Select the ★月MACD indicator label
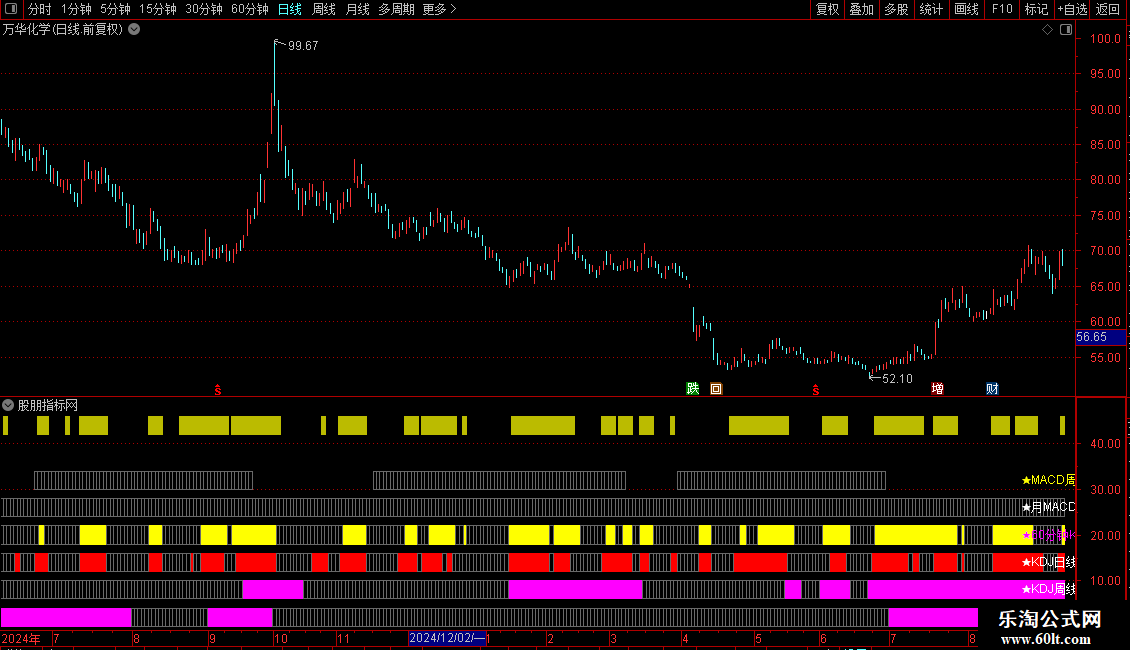This screenshot has width=1130, height=650. pos(1049,507)
